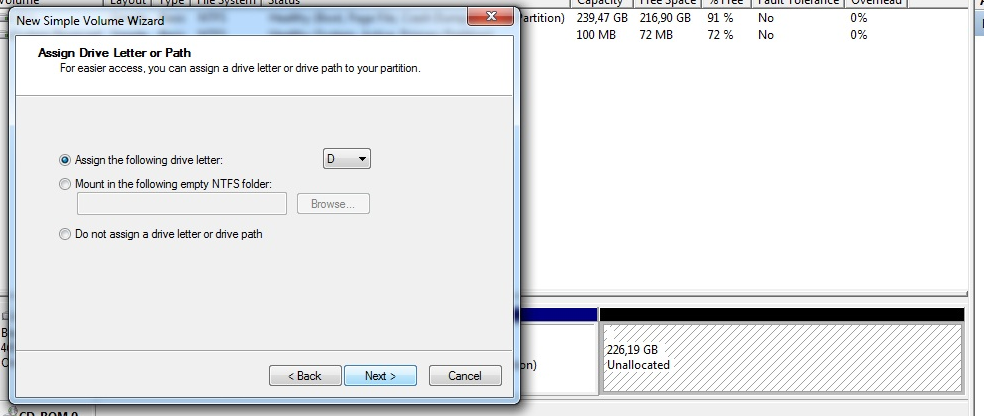This screenshot has width=984, height=416.
Task: Close the wizard with red X button
Action: pos(491,17)
